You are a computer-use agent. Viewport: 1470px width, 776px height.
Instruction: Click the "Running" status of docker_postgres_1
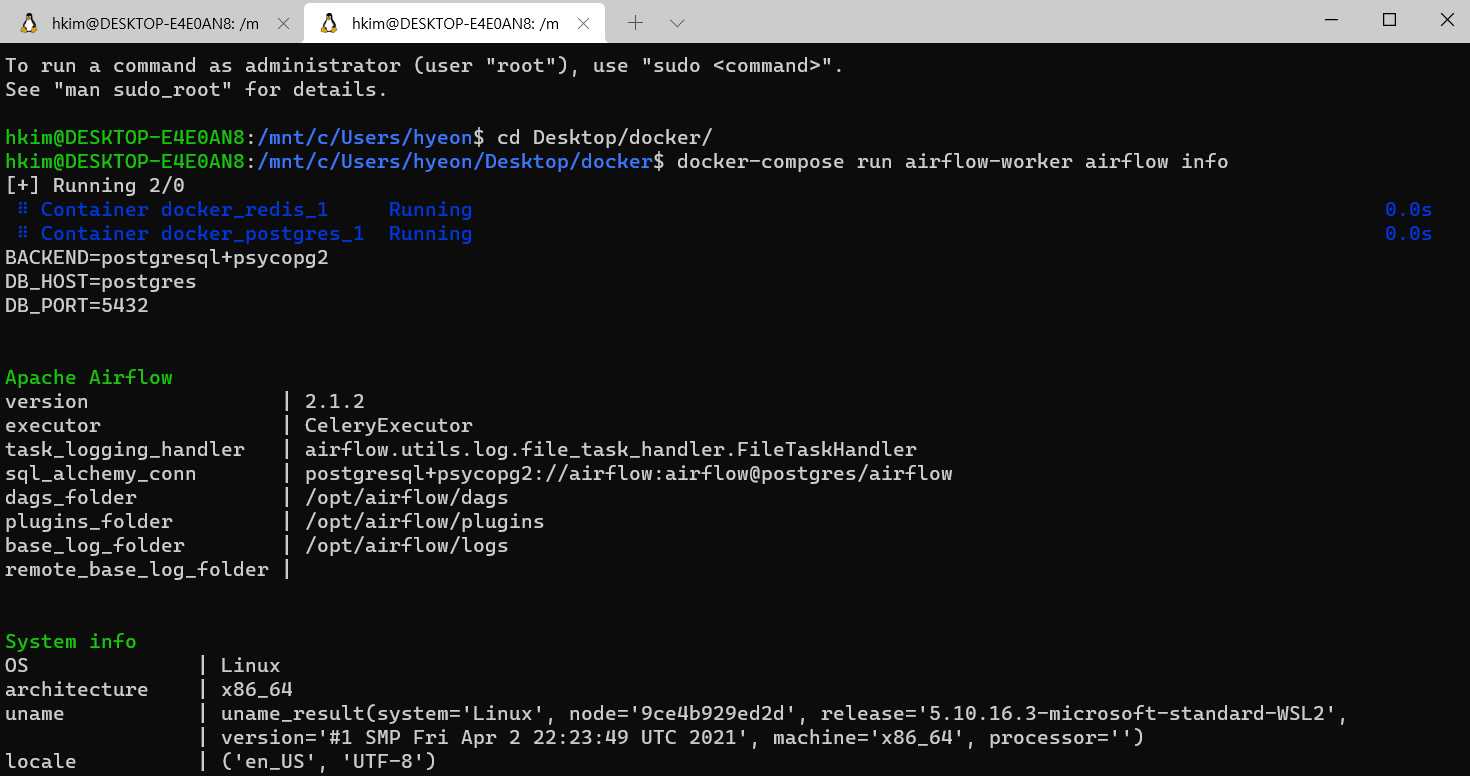[430, 234]
